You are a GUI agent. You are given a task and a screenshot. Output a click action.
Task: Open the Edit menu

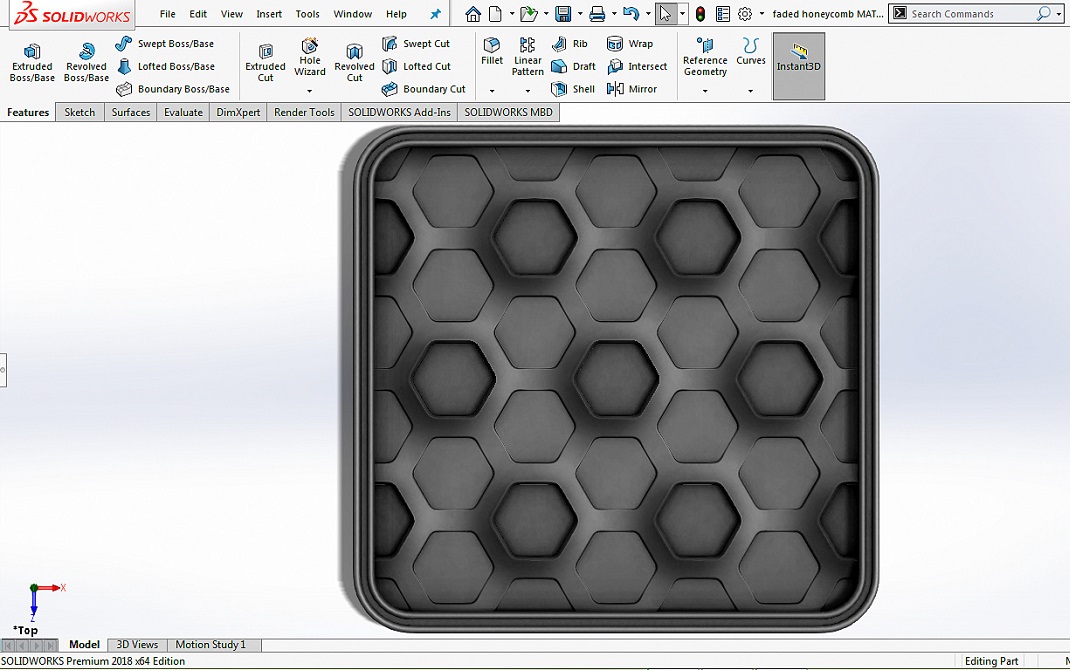pos(198,14)
